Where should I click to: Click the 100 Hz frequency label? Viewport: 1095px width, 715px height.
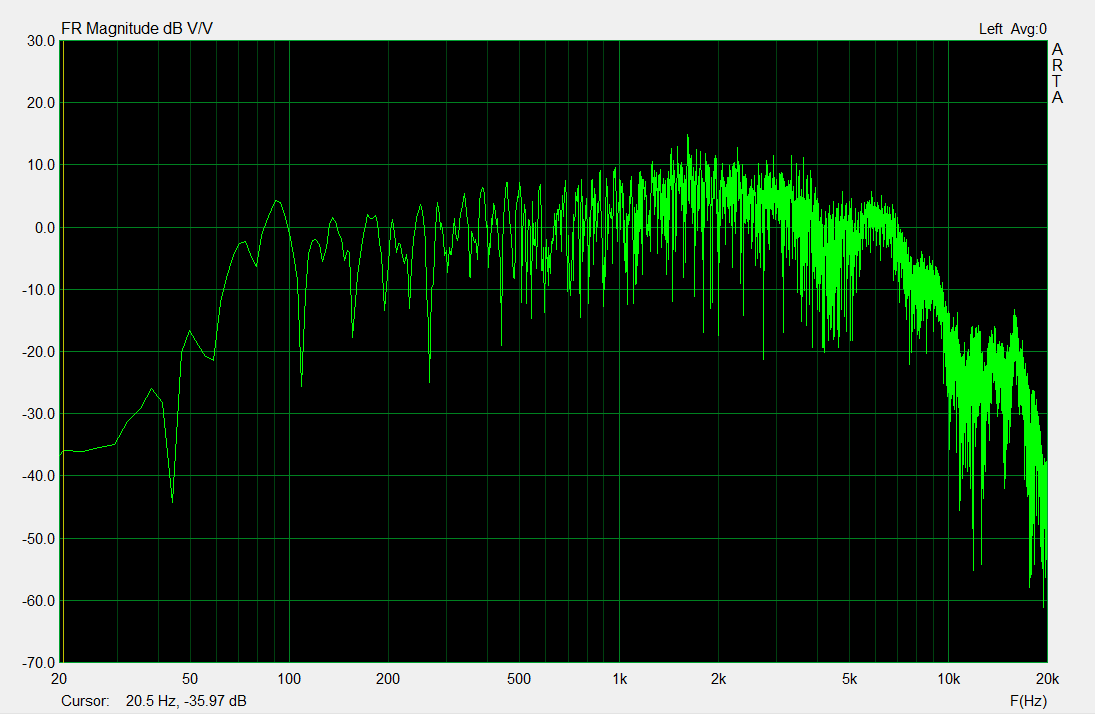[x=288, y=679]
